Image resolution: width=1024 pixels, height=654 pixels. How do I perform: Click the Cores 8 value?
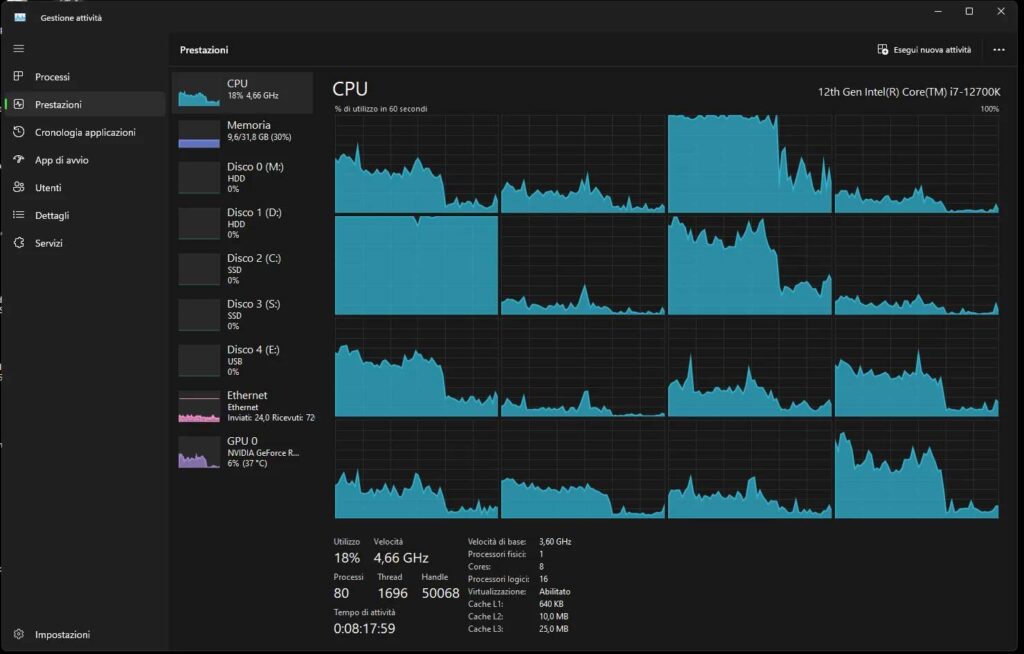tap(541, 566)
